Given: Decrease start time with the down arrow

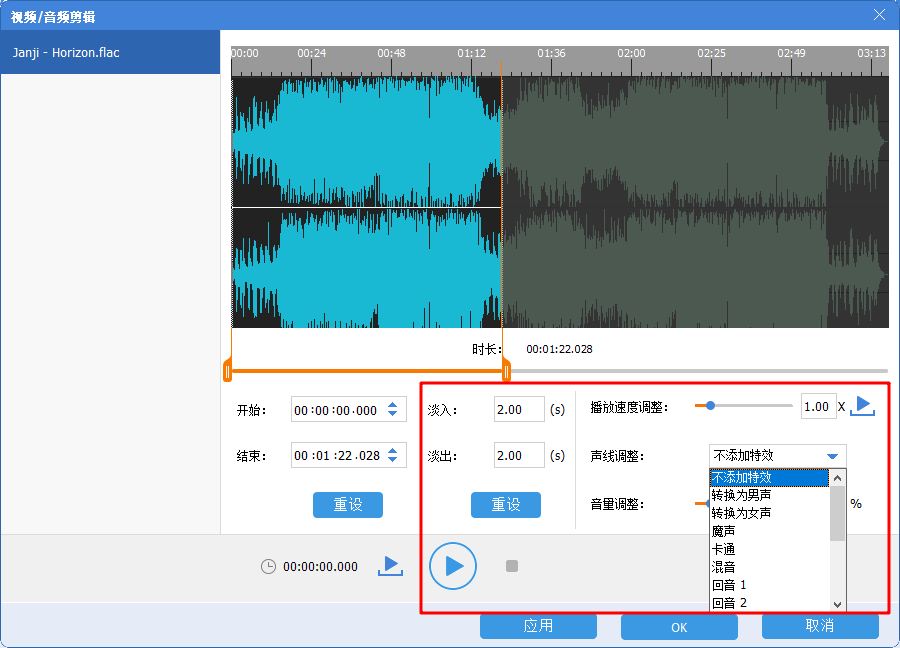Looking at the screenshot, I should pyautogui.click(x=393, y=414).
